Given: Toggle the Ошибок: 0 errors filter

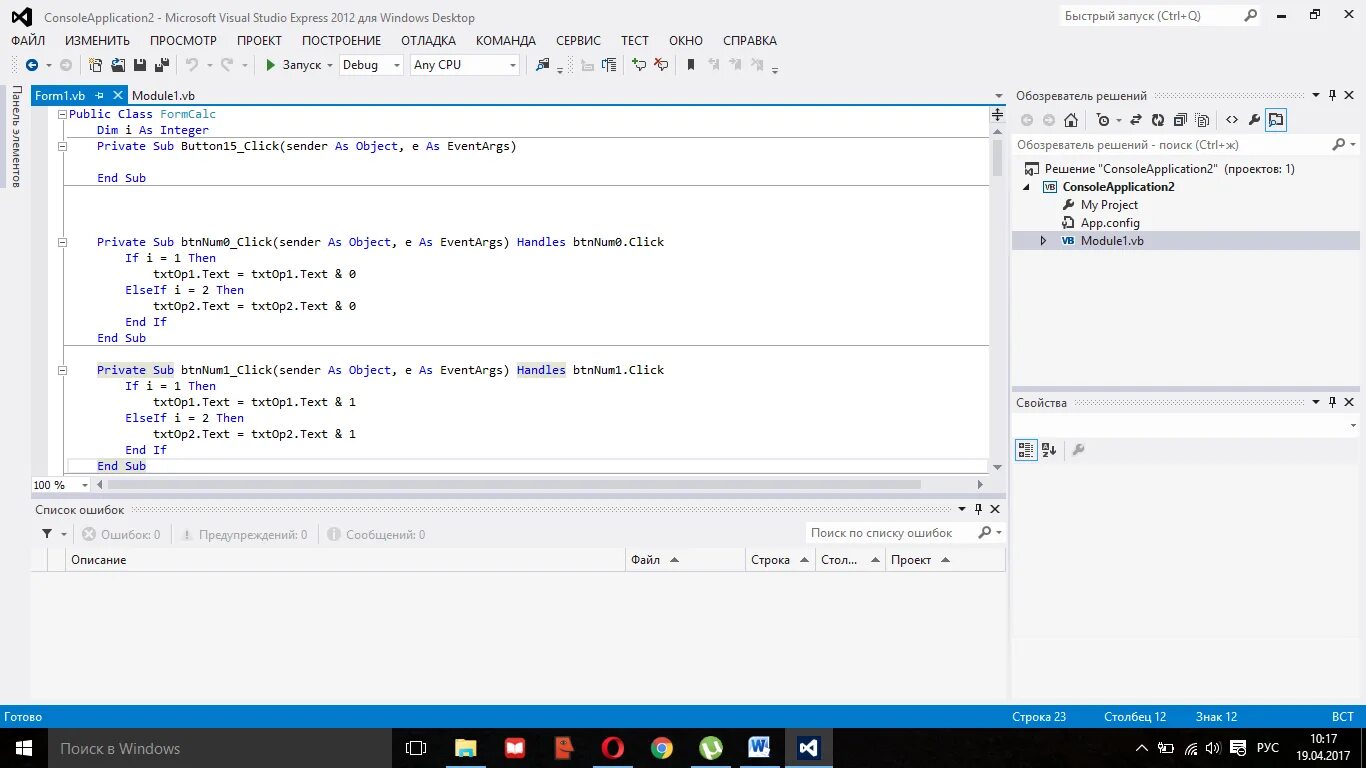Looking at the screenshot, I should click(x=121, y=535).
